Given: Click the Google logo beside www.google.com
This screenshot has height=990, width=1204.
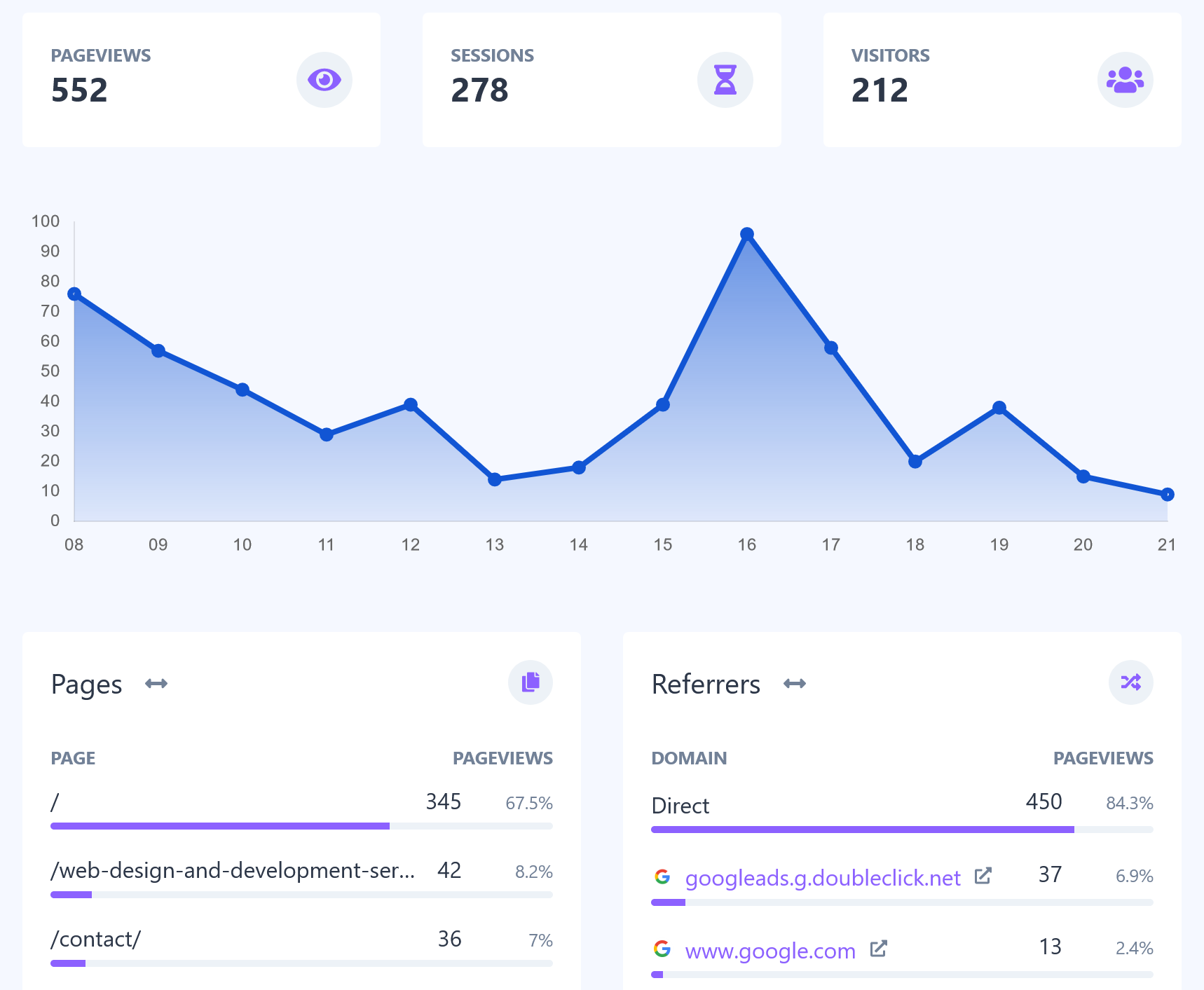Looking at the screenshot, I should 662,949.
